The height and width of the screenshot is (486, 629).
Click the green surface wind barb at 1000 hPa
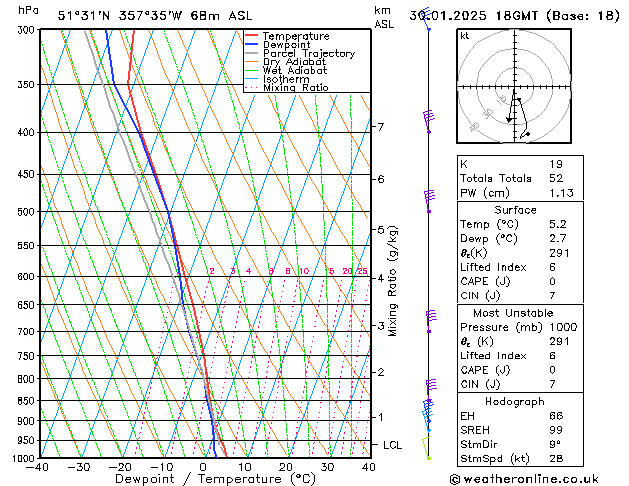pyautogui.click(x=427, y=448)
